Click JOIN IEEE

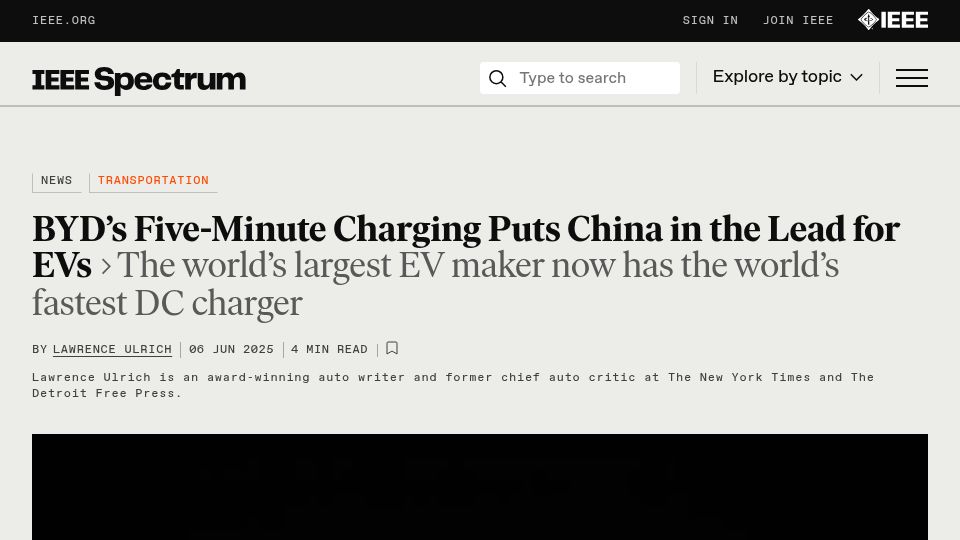[x=798, y=20]
